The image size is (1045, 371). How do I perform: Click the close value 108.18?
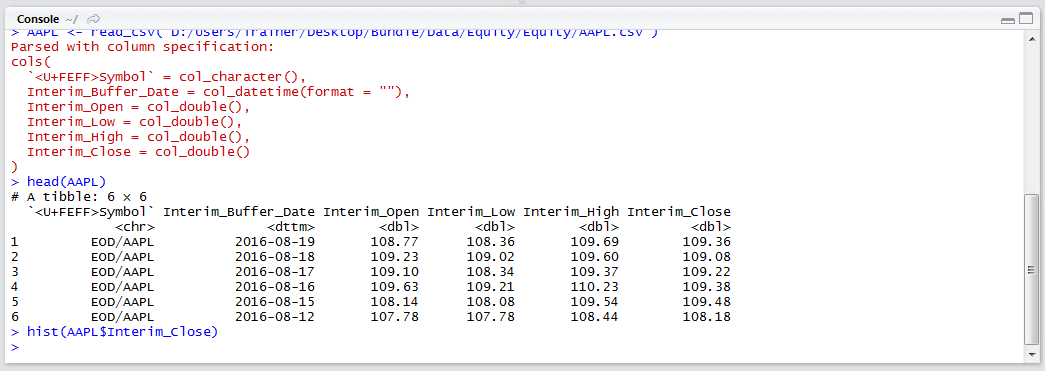[x=707, y=316]
